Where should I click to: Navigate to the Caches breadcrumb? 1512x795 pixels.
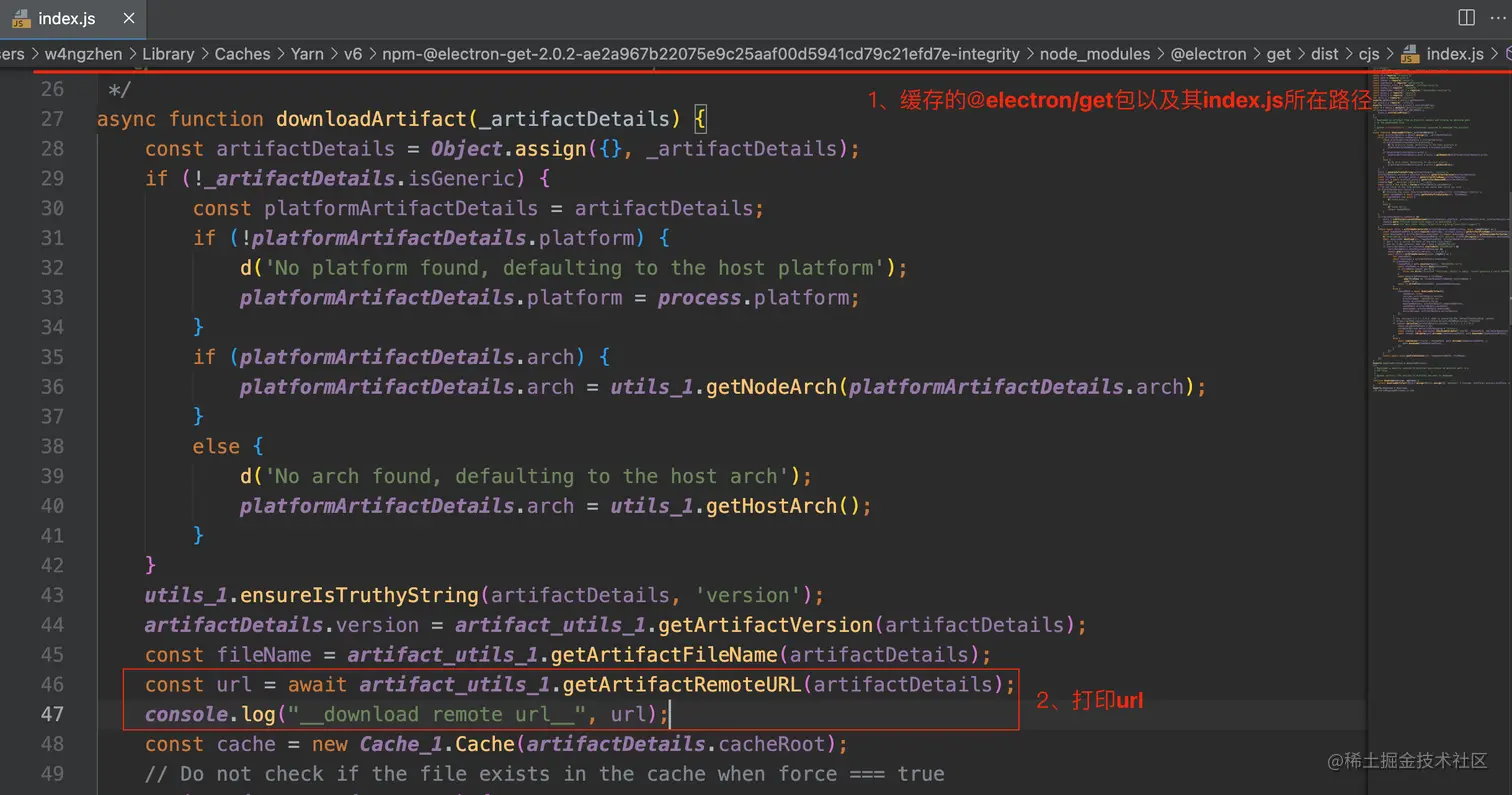point(242,54)
